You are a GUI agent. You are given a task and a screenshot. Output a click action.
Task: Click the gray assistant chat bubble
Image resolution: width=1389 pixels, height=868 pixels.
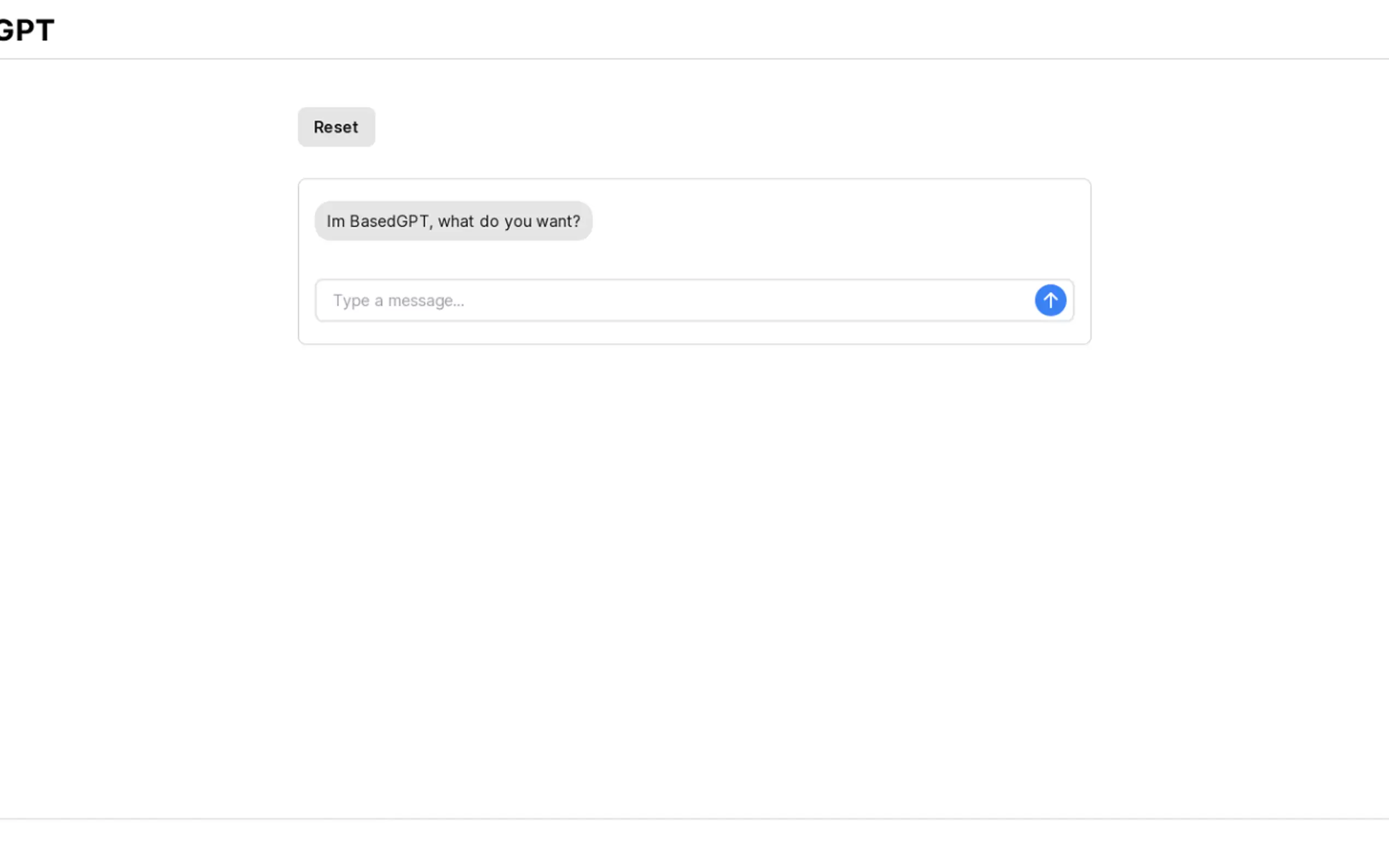[453, 221]
